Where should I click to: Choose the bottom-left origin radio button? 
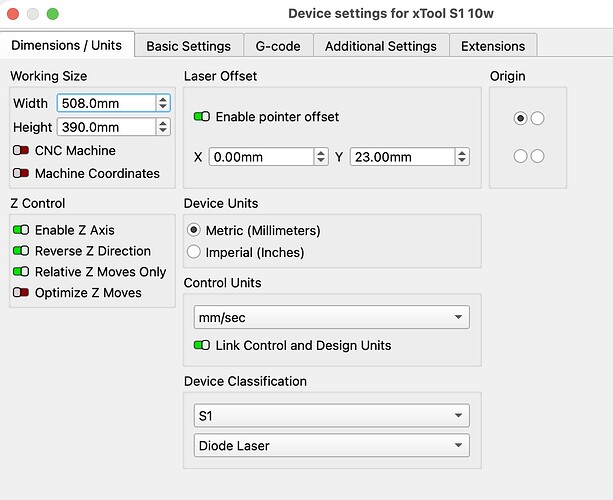coord(520,156)
